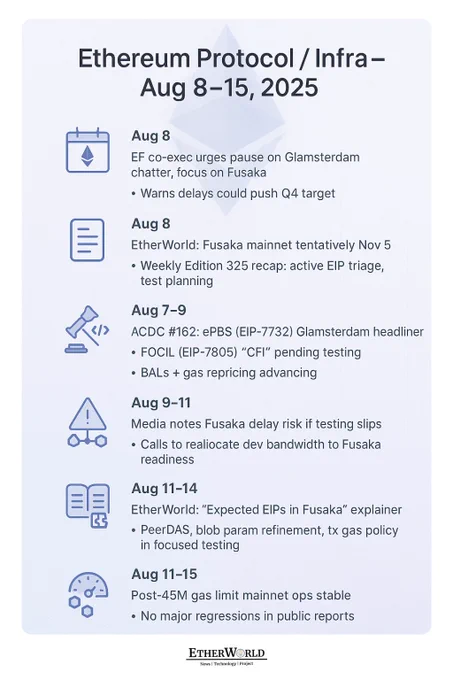Click 'Fusaka mainnet tentatively Nov 5' text
Image resolution: width=453 pixels, height=680 pixels.
pos(297,245)
